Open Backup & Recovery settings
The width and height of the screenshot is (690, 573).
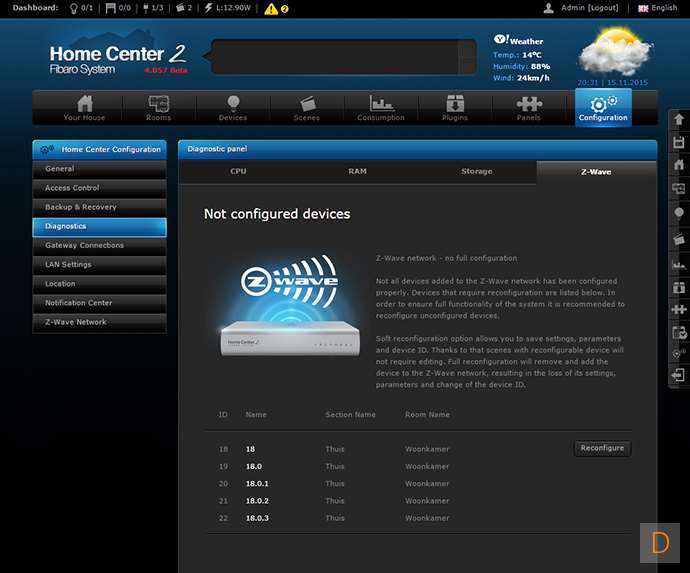(x=81, y=207)
